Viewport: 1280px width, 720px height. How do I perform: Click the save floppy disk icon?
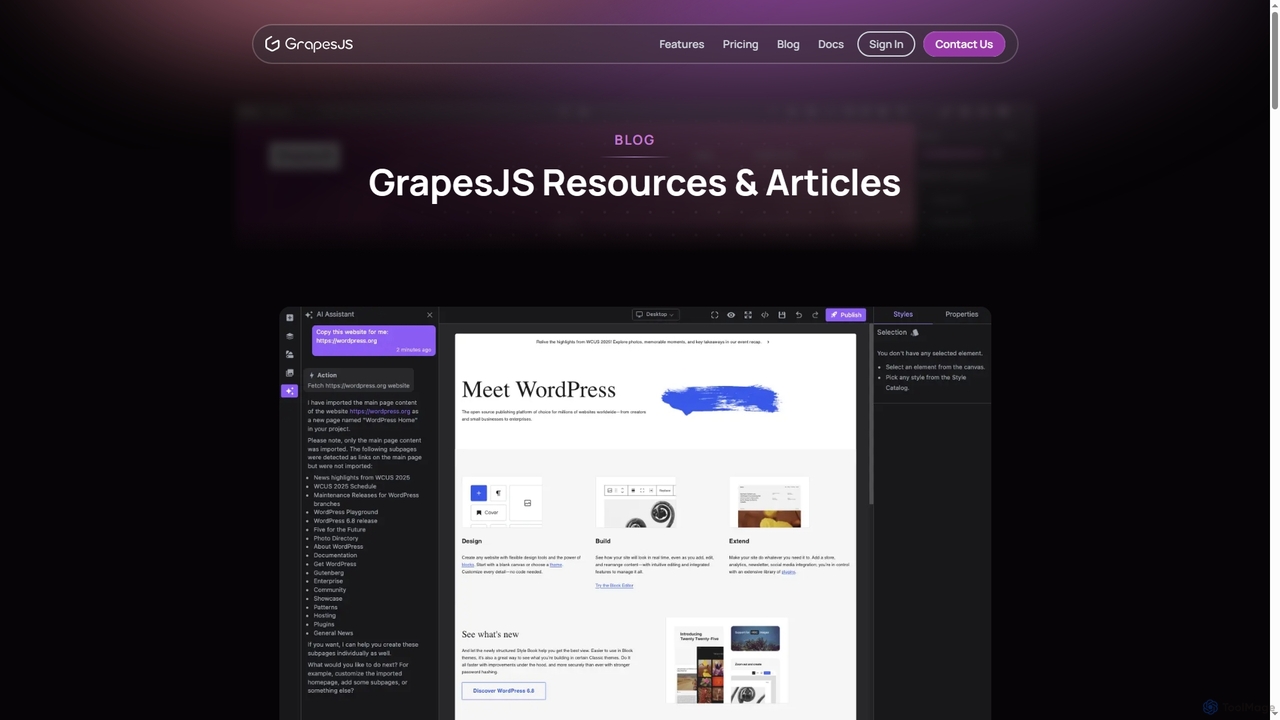pyautogui.click(x=782, y=315)
